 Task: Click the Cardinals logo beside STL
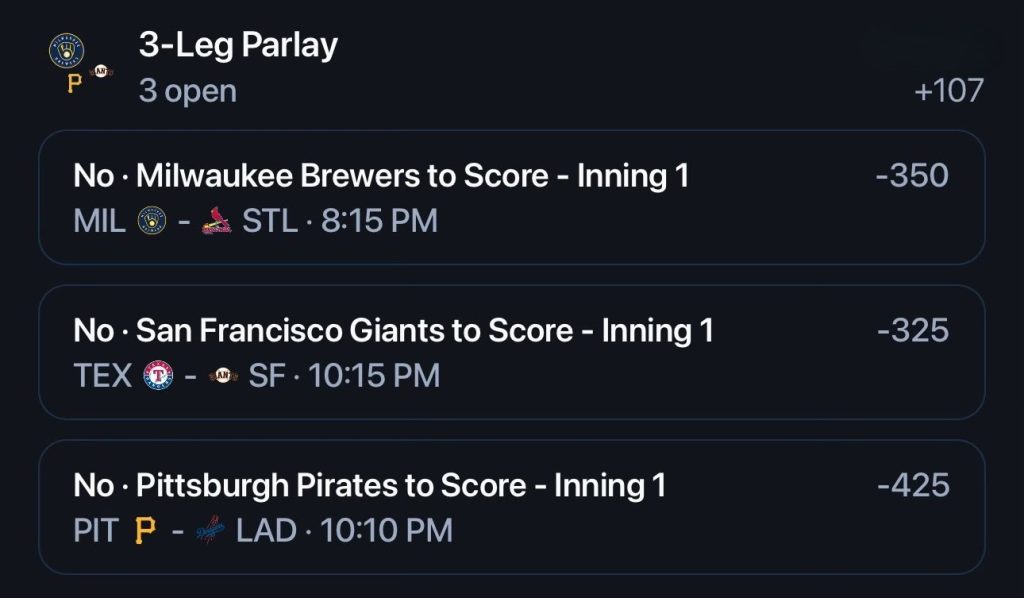(216, 221)
